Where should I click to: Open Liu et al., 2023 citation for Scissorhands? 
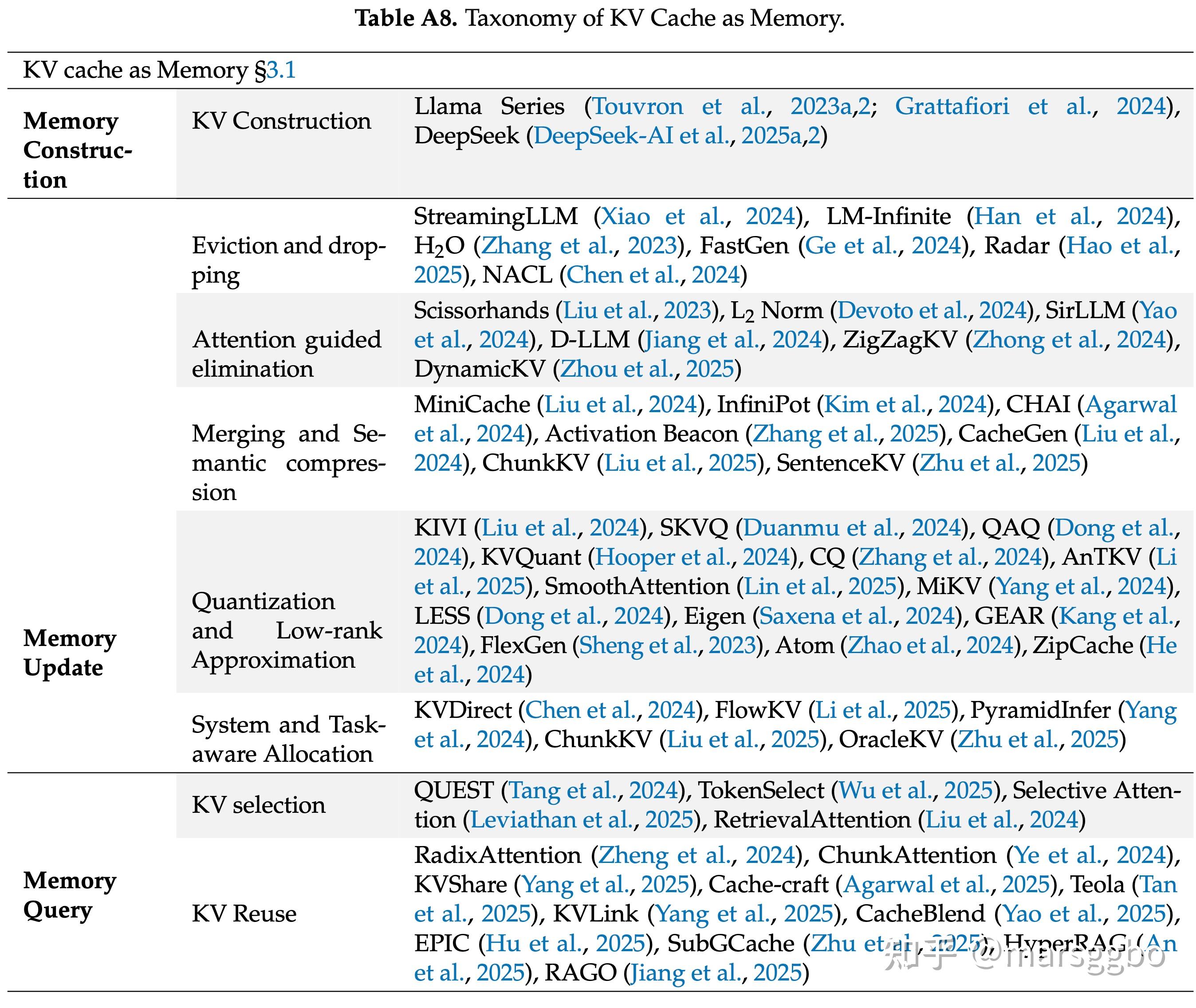coord(637,311)
